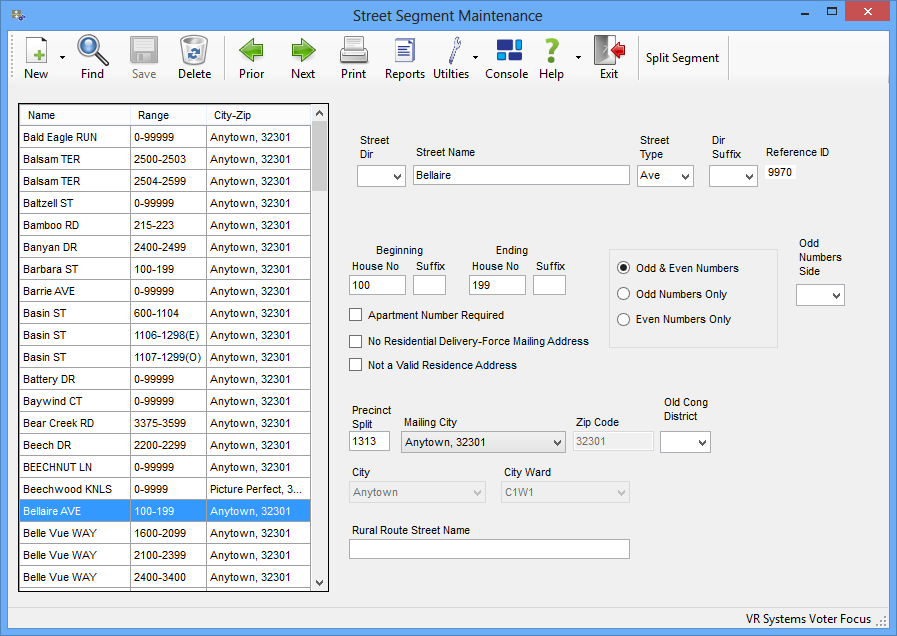897x636 pixels.
Task: Click the Ending Suffix field
Action: point(549,285)
